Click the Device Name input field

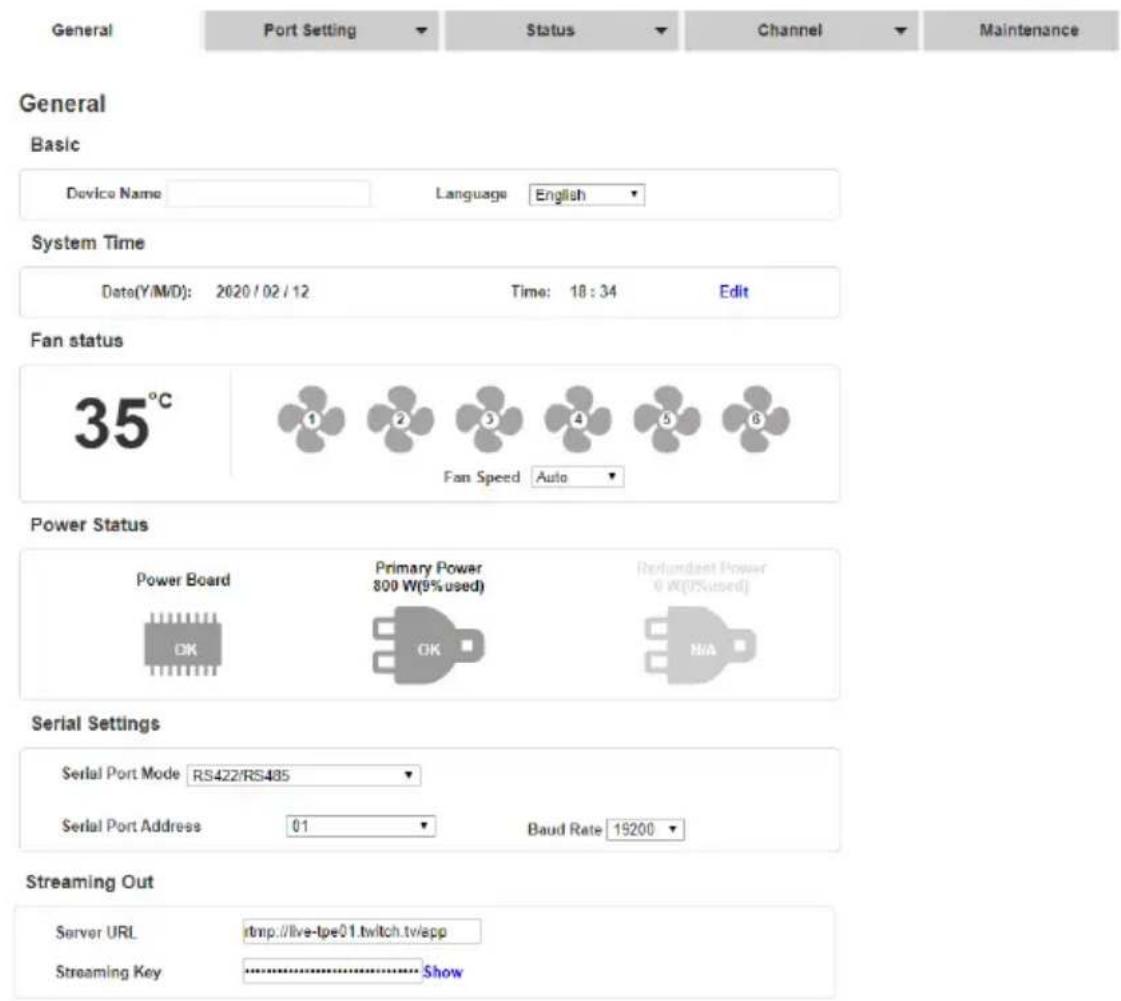pos(269,194)
